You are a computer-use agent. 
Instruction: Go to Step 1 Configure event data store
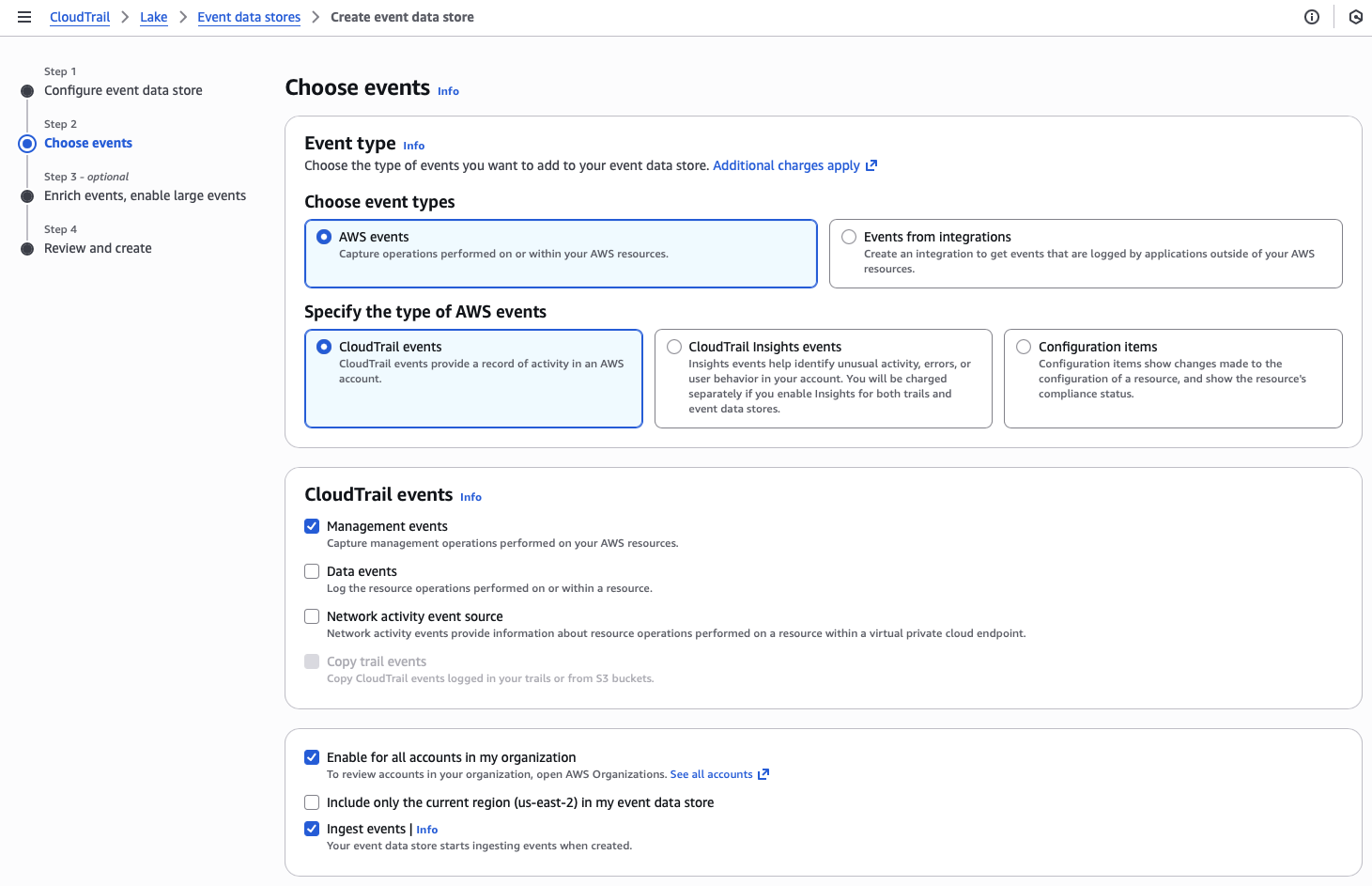(123, 90)
